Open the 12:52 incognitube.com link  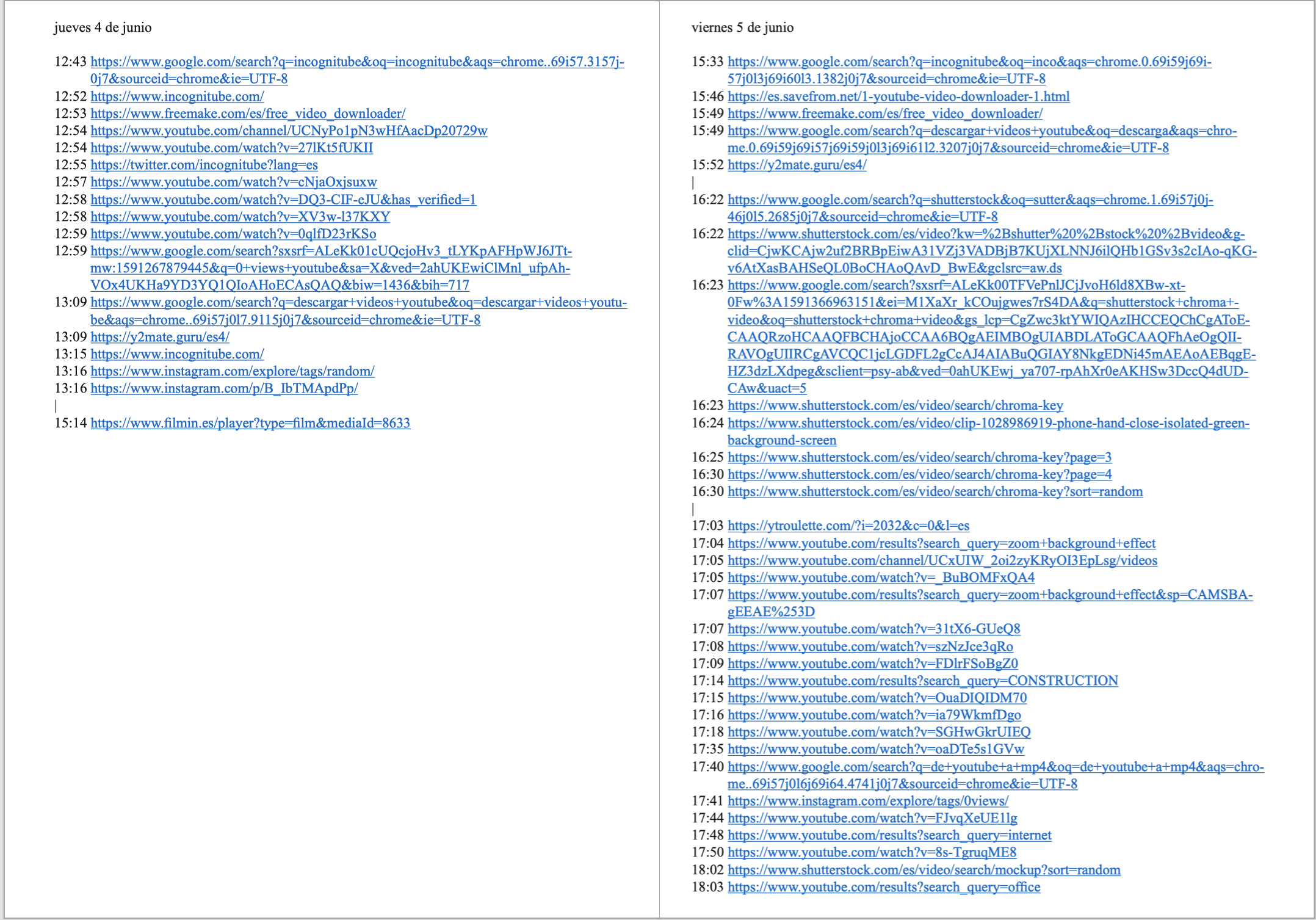pyautogui.click(x=177, y=96)
